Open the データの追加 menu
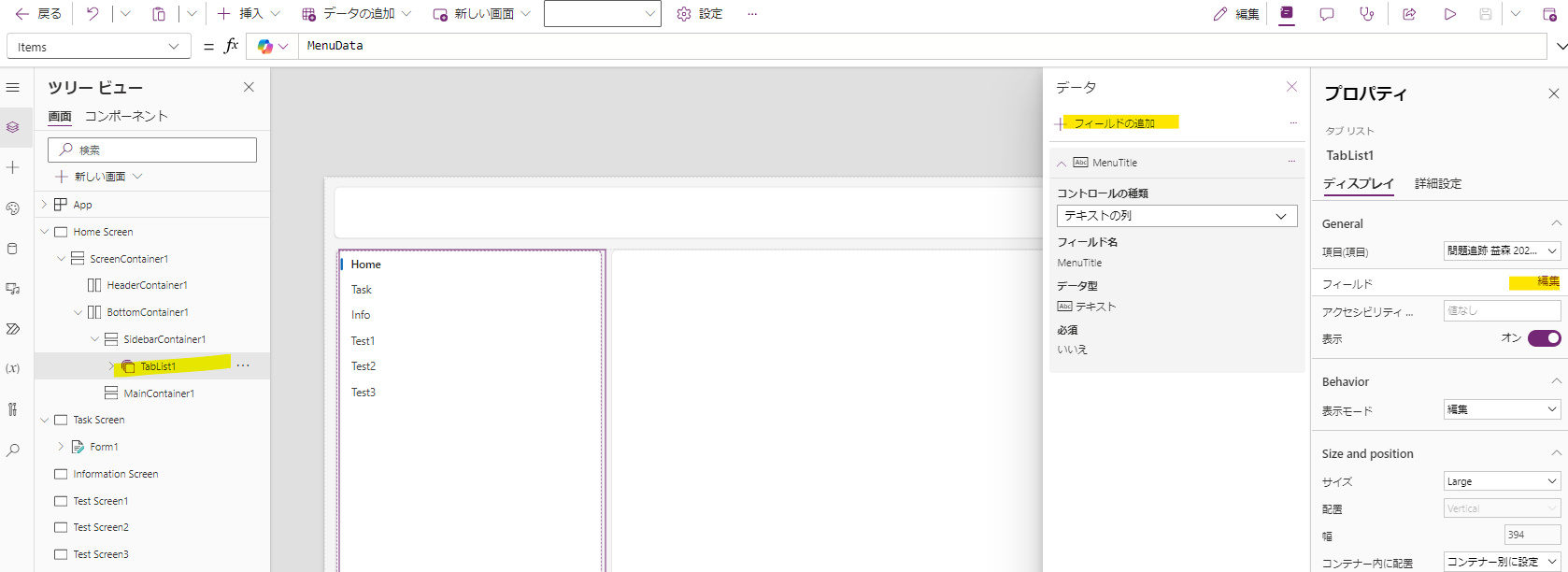1568x572 pixels. point(356,14)
